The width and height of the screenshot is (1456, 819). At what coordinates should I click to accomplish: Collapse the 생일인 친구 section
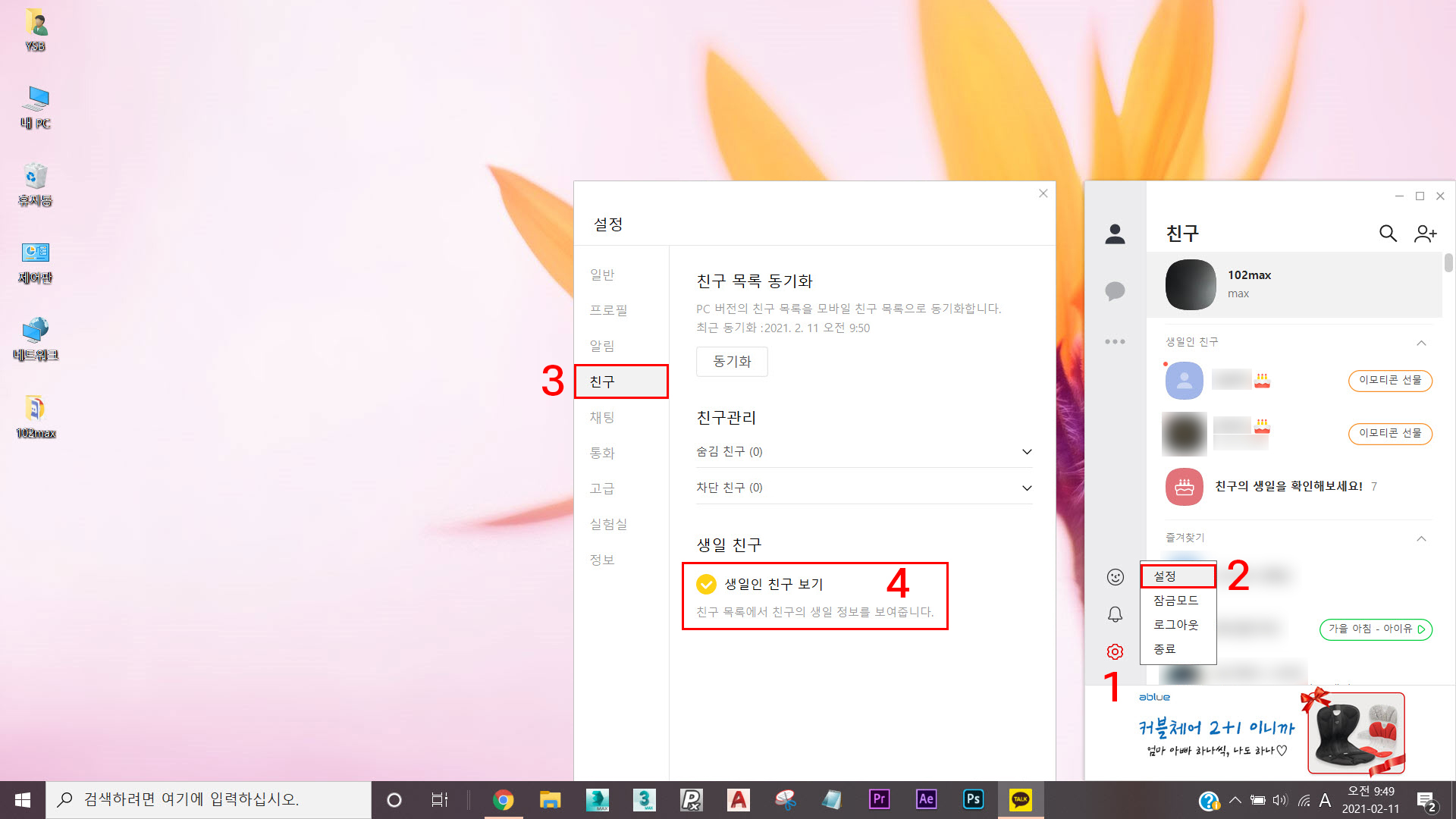1421,343
